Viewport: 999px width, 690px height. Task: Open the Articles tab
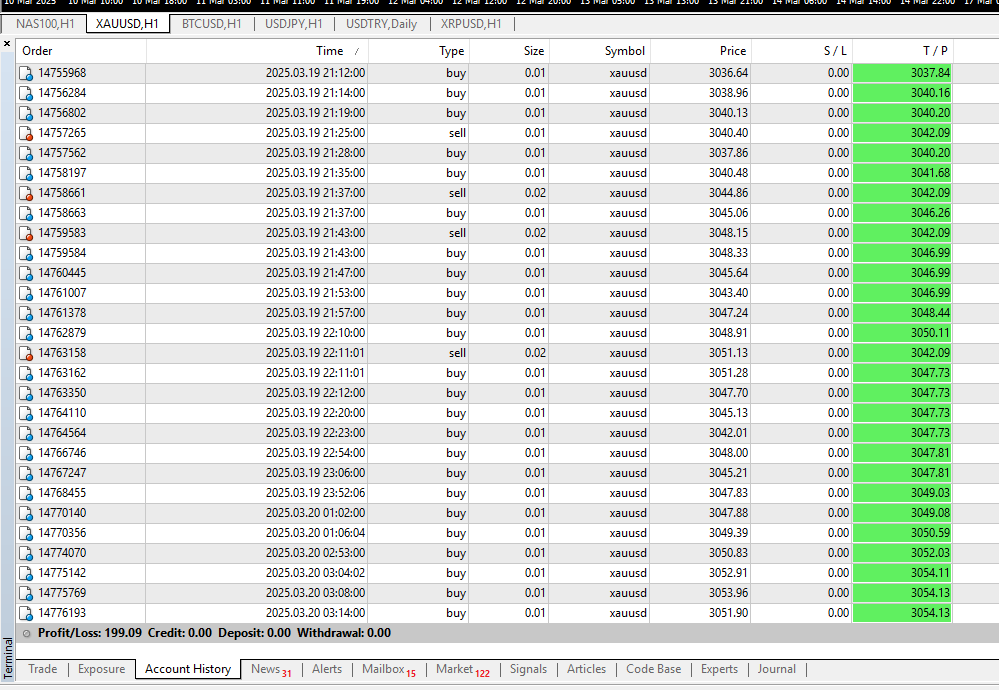(586, 669)
